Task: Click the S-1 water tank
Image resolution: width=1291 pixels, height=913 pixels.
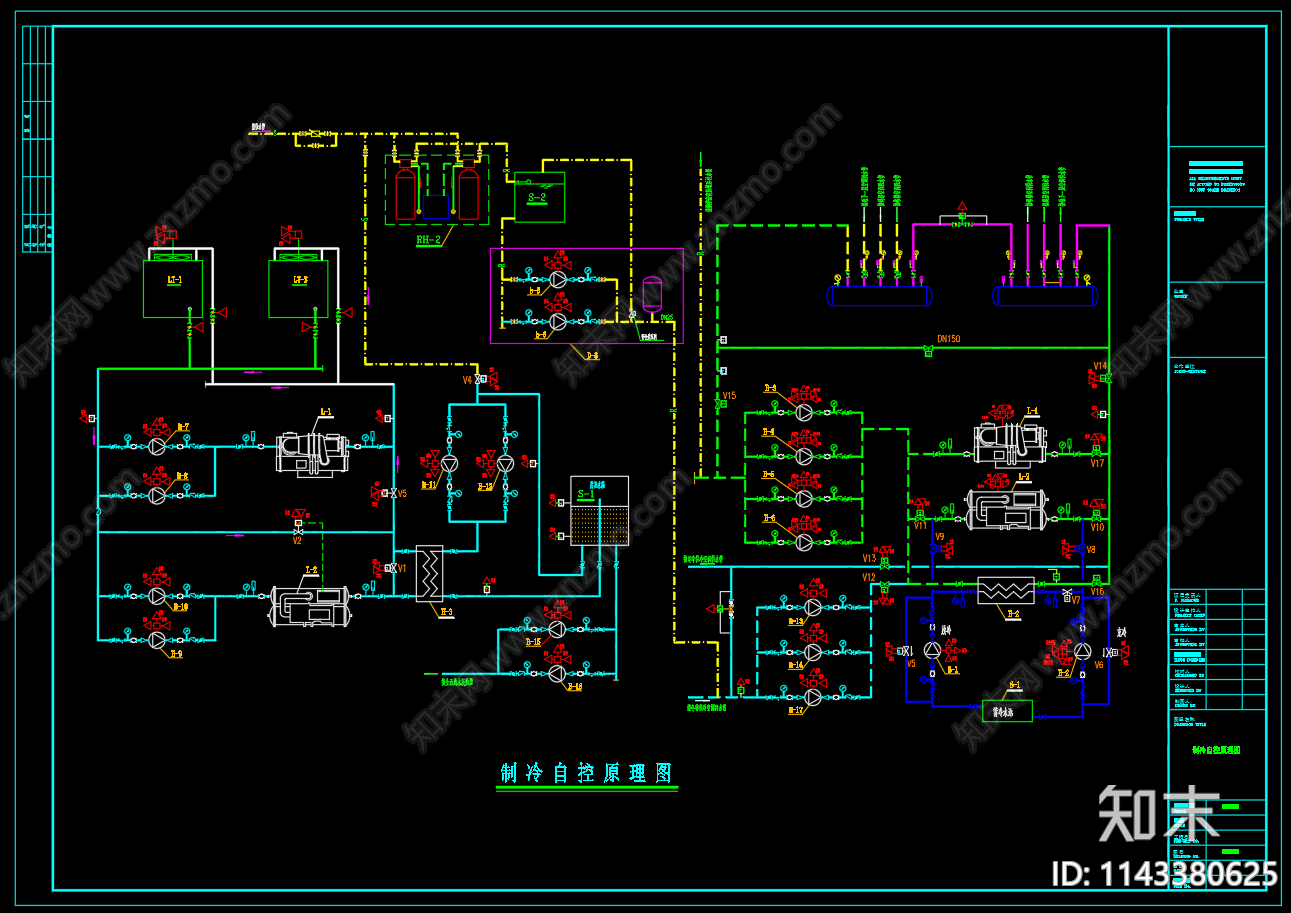Action: 599,510
